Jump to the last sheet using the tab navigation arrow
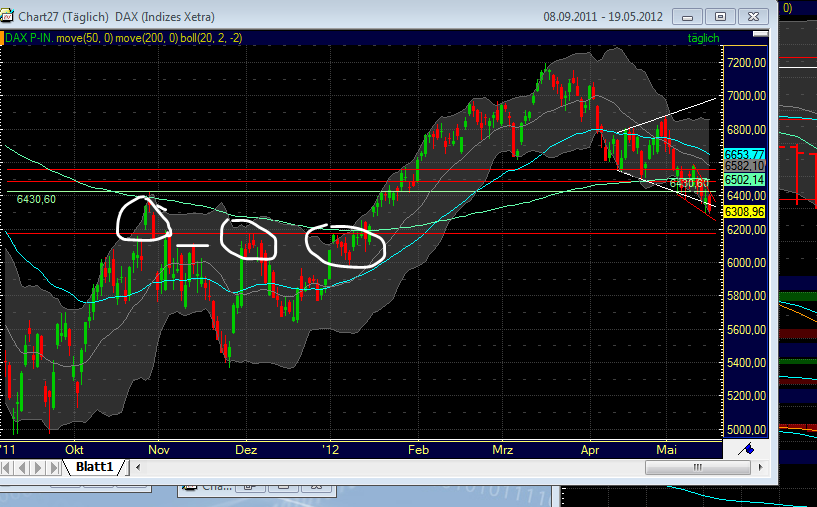The image size is (817, 507). (x=54, y=467)
